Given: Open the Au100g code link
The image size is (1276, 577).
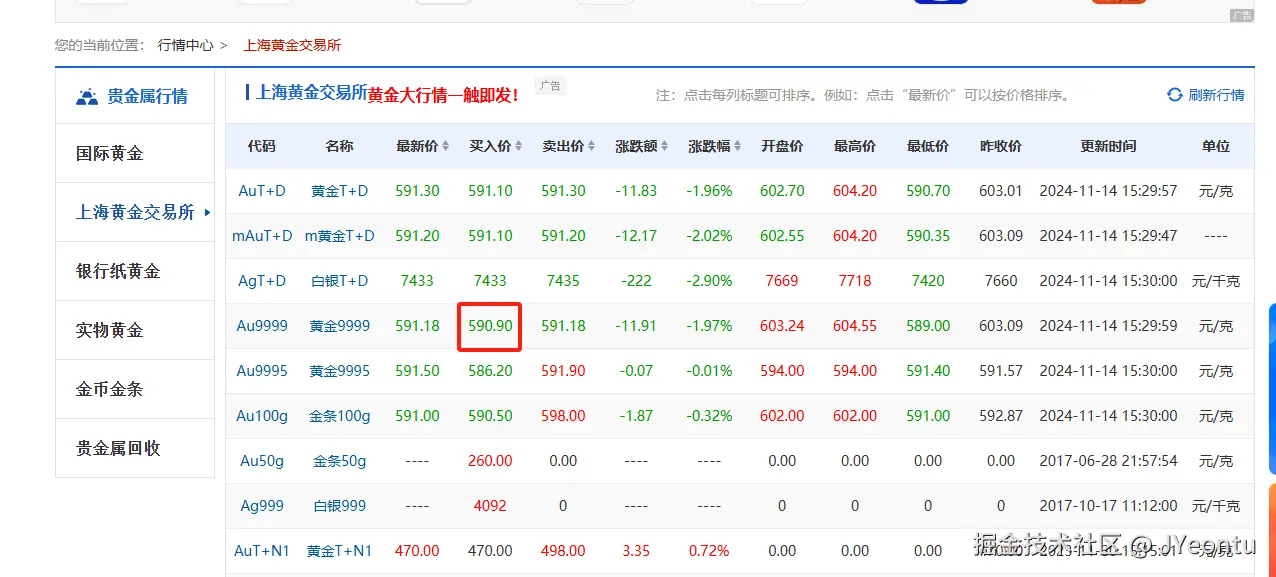Looking at the screenshot, I should (x=262, y=416).
